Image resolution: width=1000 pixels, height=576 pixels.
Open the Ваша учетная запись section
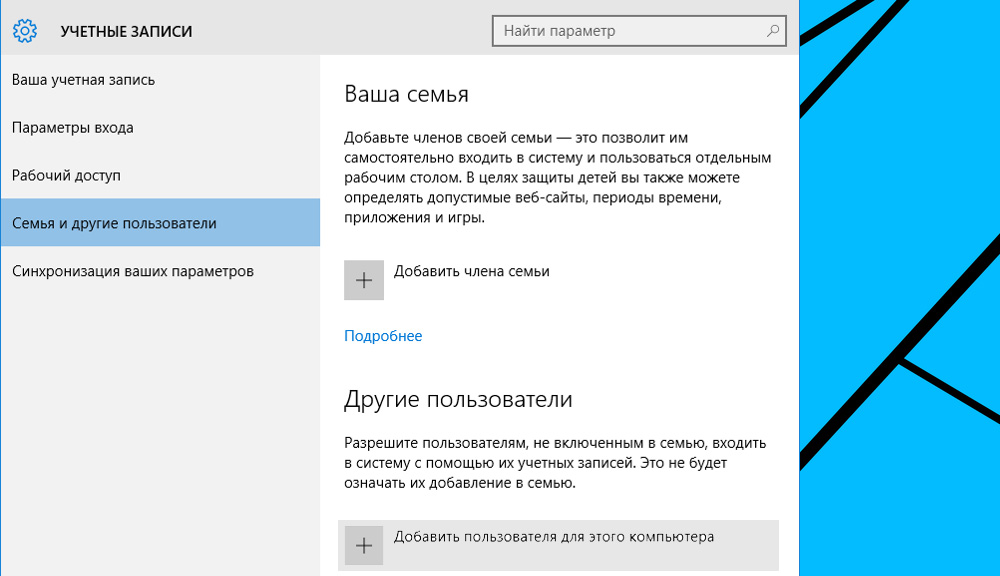click(83, 79)
